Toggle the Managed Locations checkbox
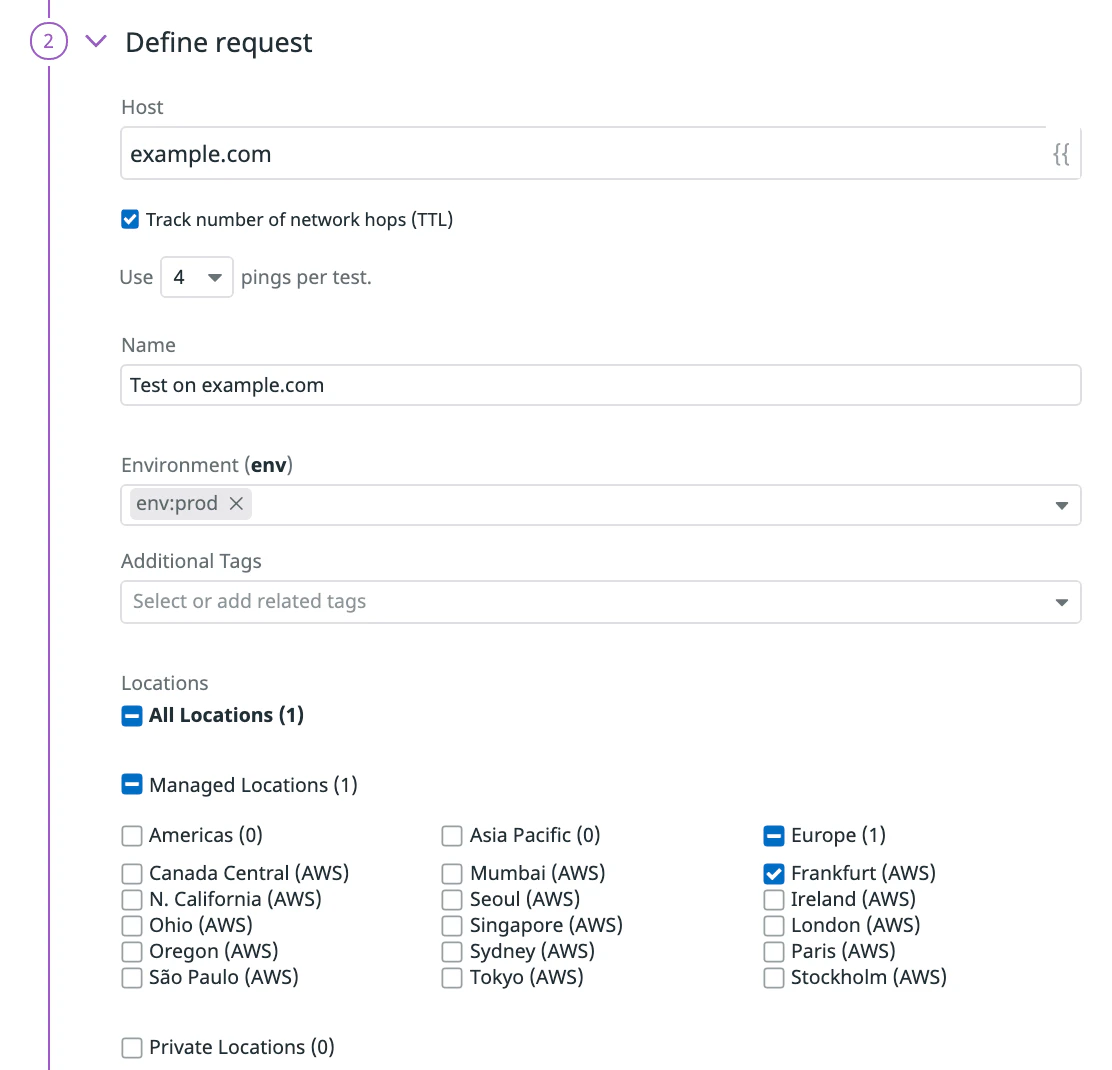 tap(132, 785)
